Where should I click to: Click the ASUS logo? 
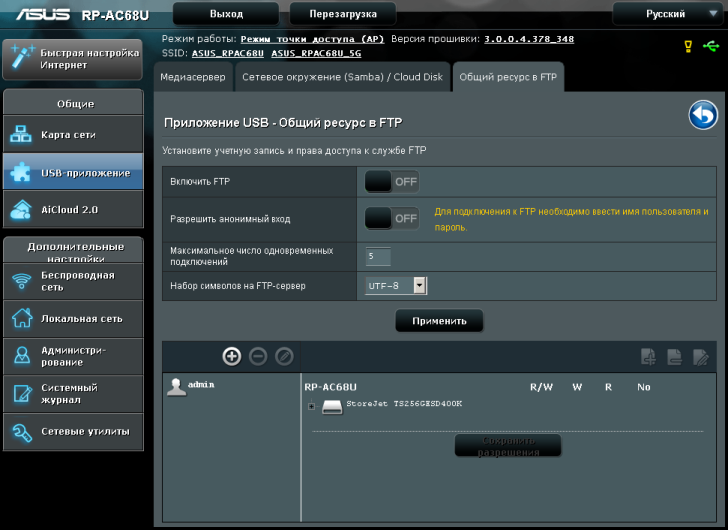tap(43, 15)
